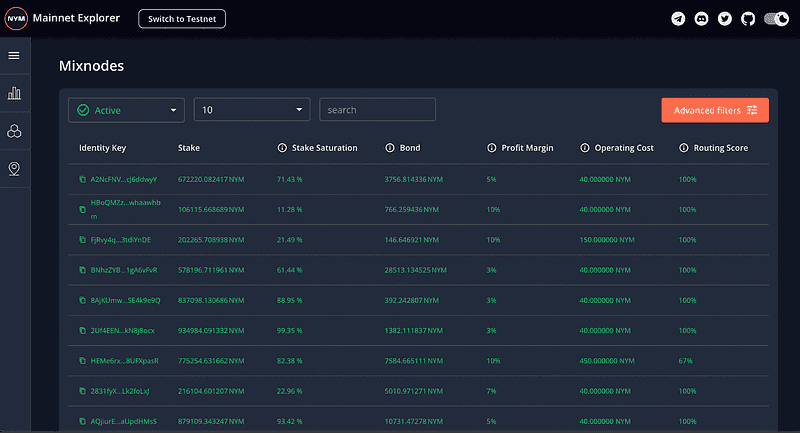Viewport: 800px width, 433px height.
Task: Open the Advanced filters button
Action: (x=714, y=110)
